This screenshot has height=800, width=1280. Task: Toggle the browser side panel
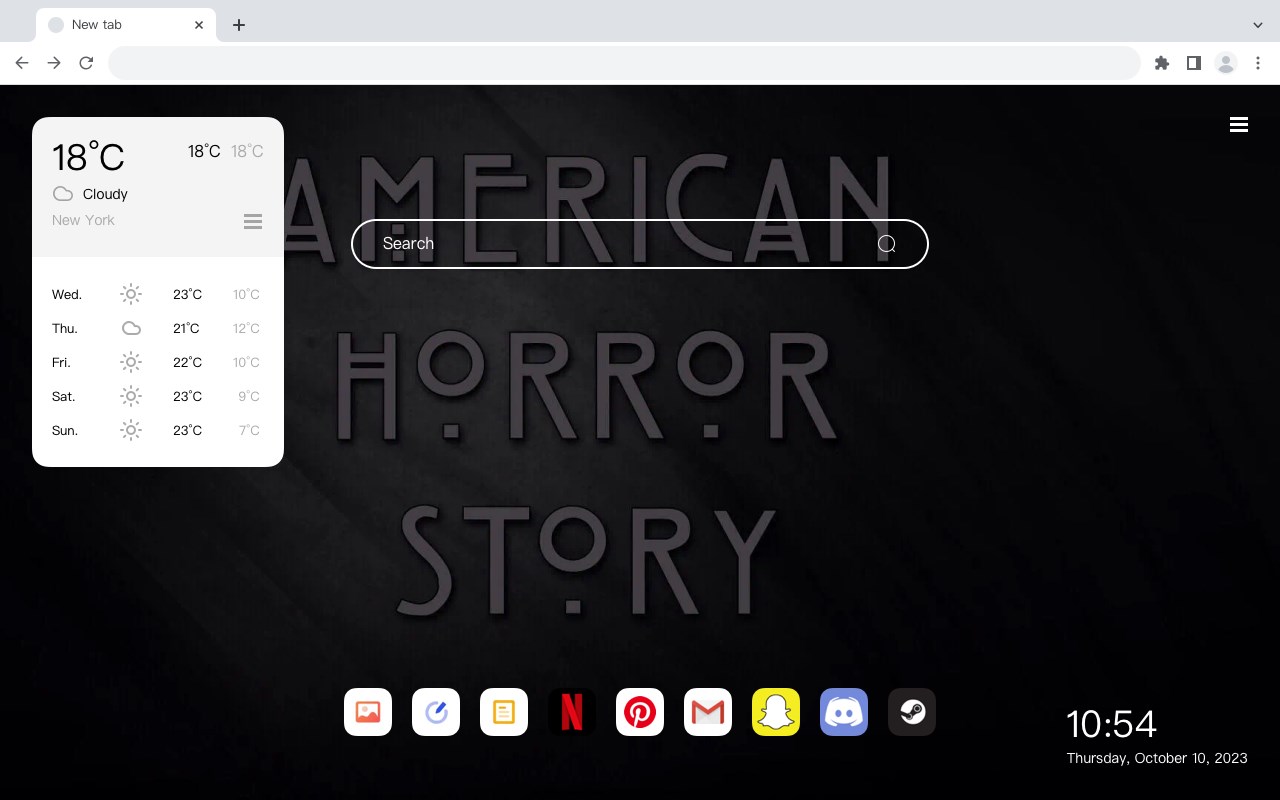tap(1194, 63)
